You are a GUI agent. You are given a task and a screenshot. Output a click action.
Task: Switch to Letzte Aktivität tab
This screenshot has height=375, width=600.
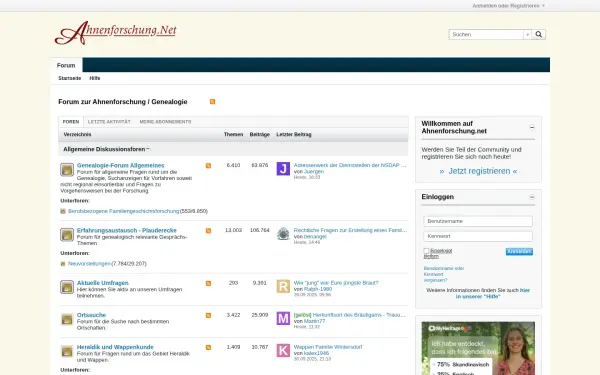pos(109,122)
